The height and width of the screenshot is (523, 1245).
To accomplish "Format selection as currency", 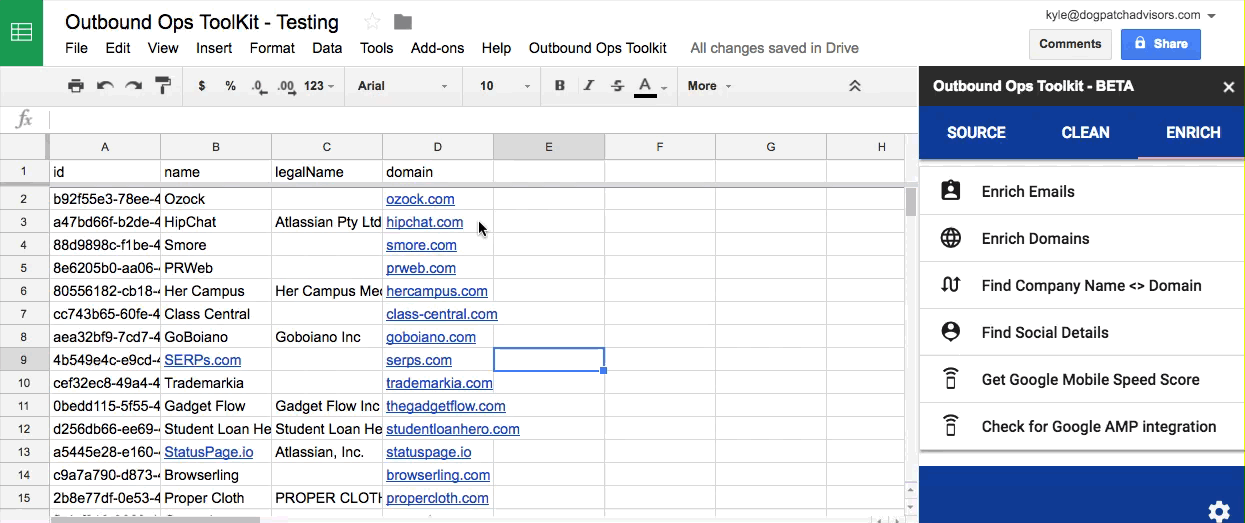I will [202, 86].
